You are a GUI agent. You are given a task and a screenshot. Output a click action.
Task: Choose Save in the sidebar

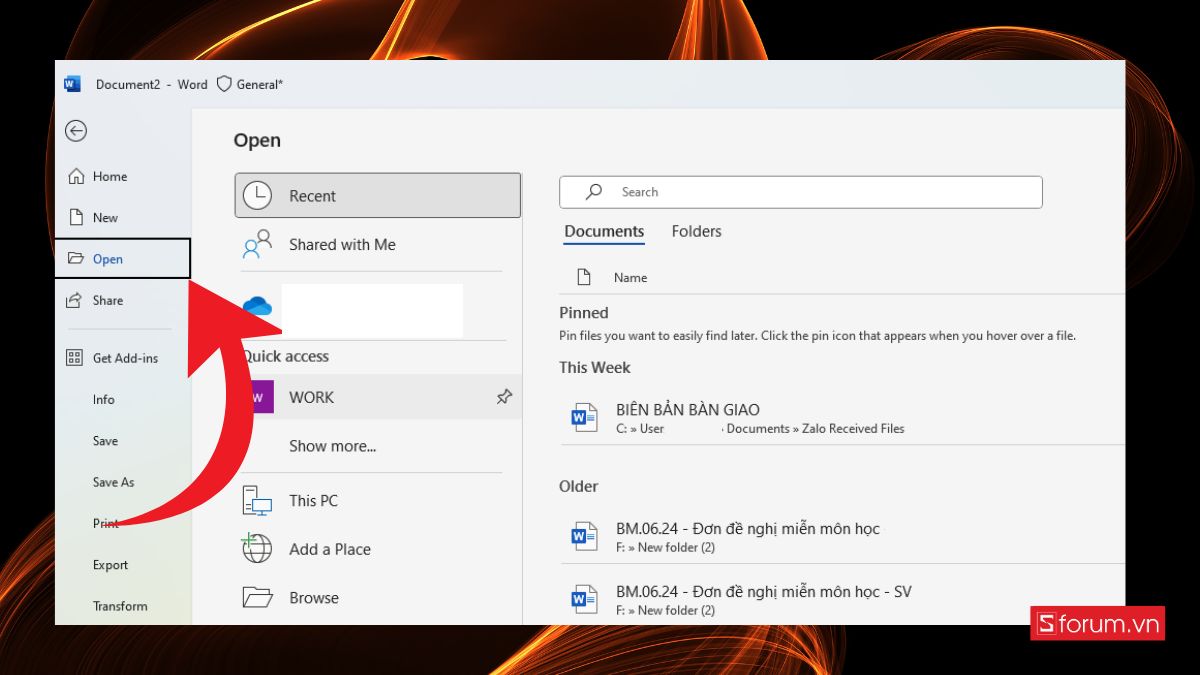(x=105, y=440)
